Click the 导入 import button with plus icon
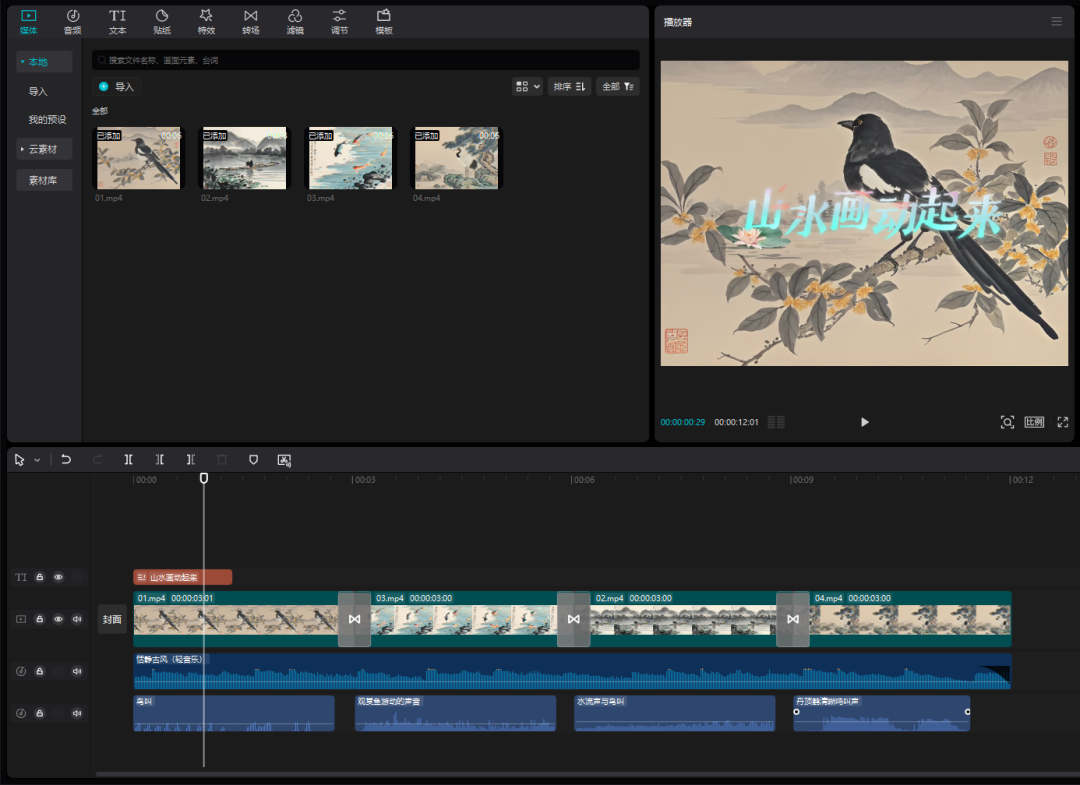The width and height of the screenshot is (1080, 785). pyautogui.click(x=116, y=87)
